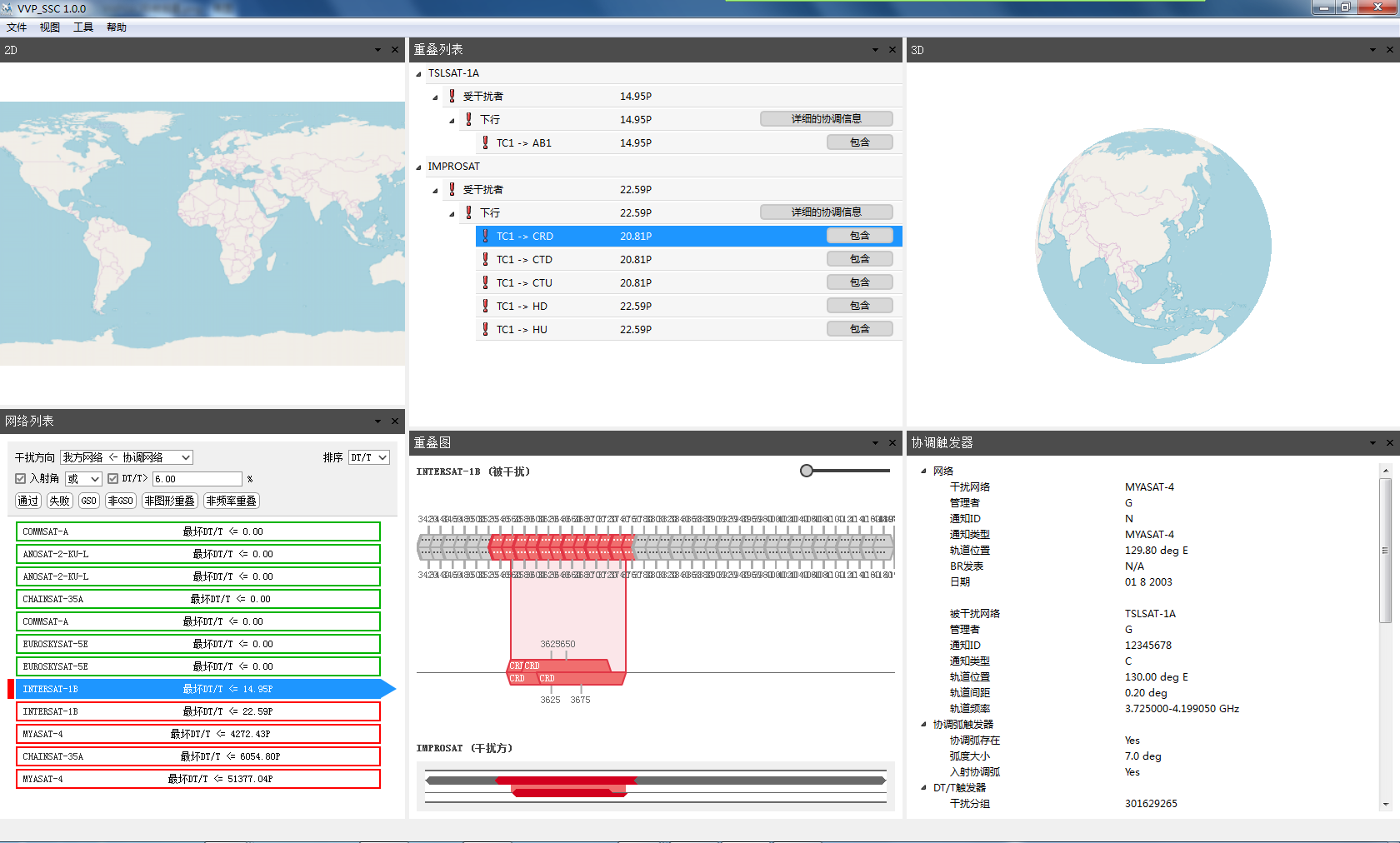
Task: Click the 协调触发器 vertical scrollbar
Action: tap(1385, 551)
